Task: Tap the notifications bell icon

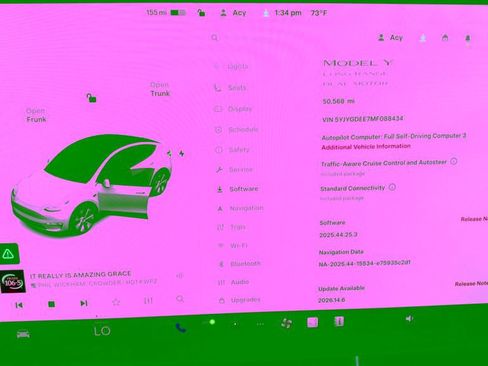Action: [468, 39]
